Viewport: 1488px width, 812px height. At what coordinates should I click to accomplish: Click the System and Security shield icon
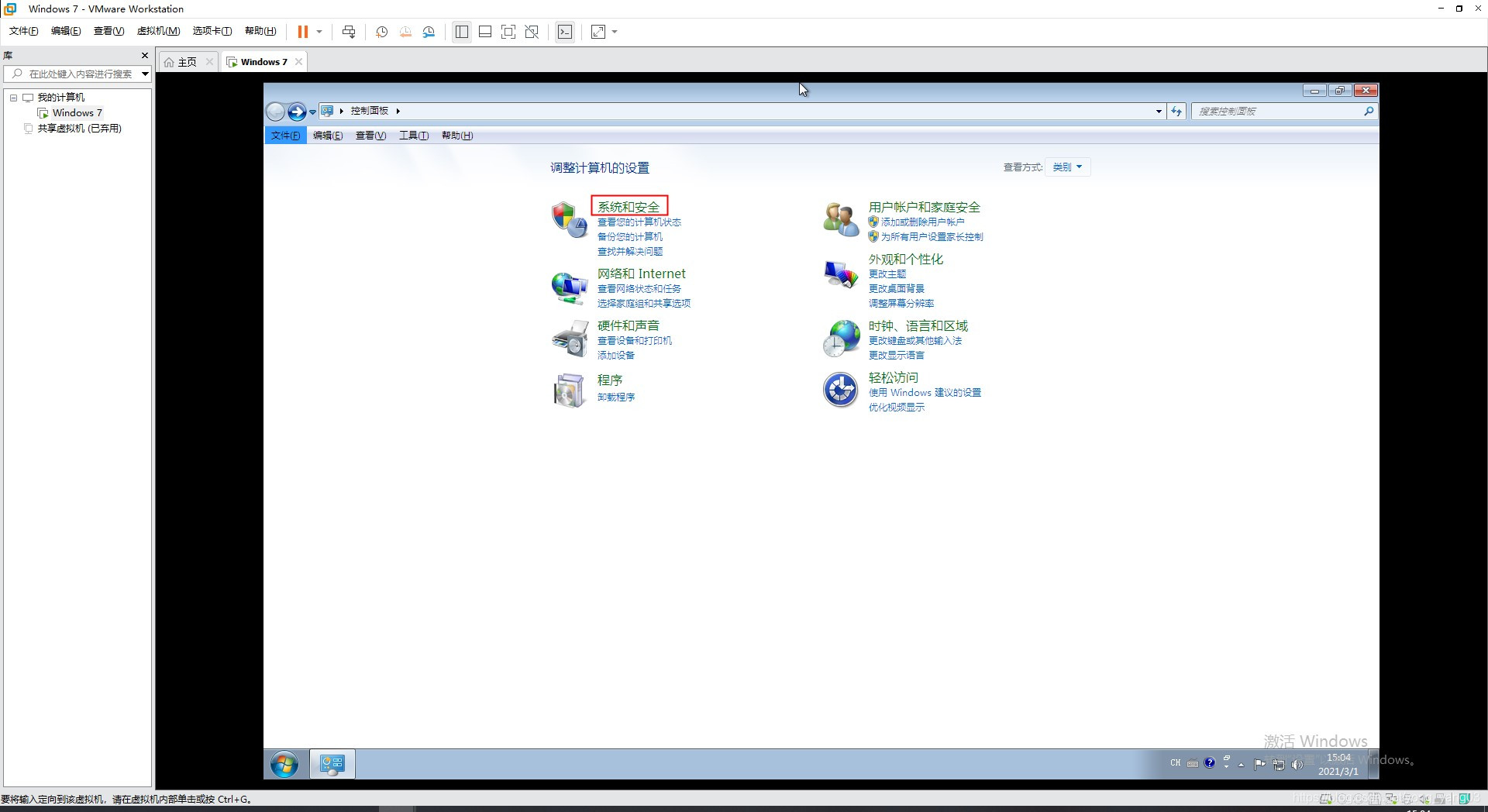click(569, 219)
